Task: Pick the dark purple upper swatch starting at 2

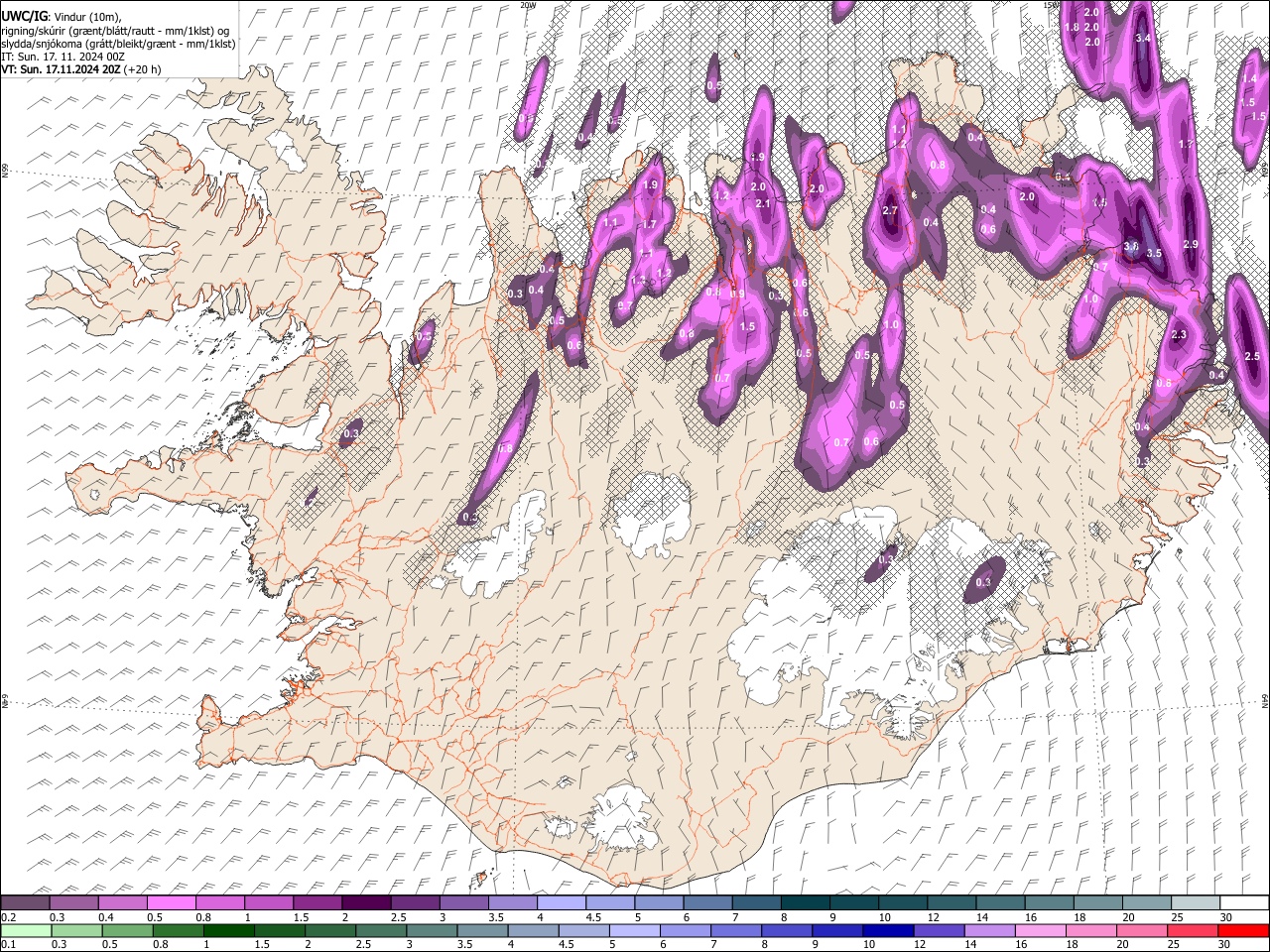Action: coord(366,903)
